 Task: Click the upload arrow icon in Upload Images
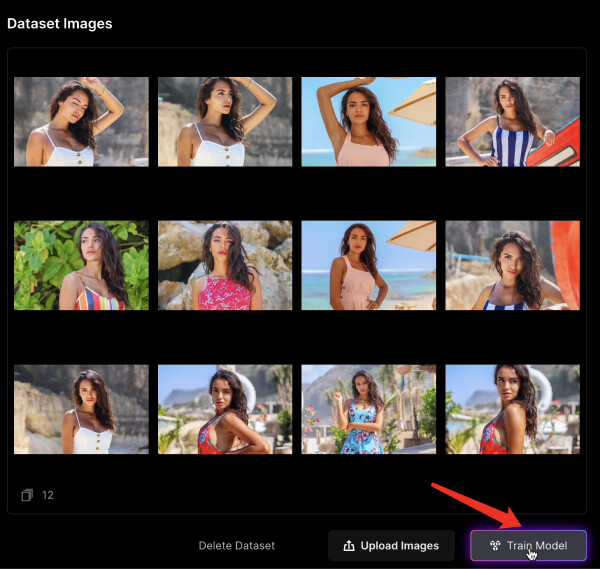pyautogui.click(x=349, y=546)
